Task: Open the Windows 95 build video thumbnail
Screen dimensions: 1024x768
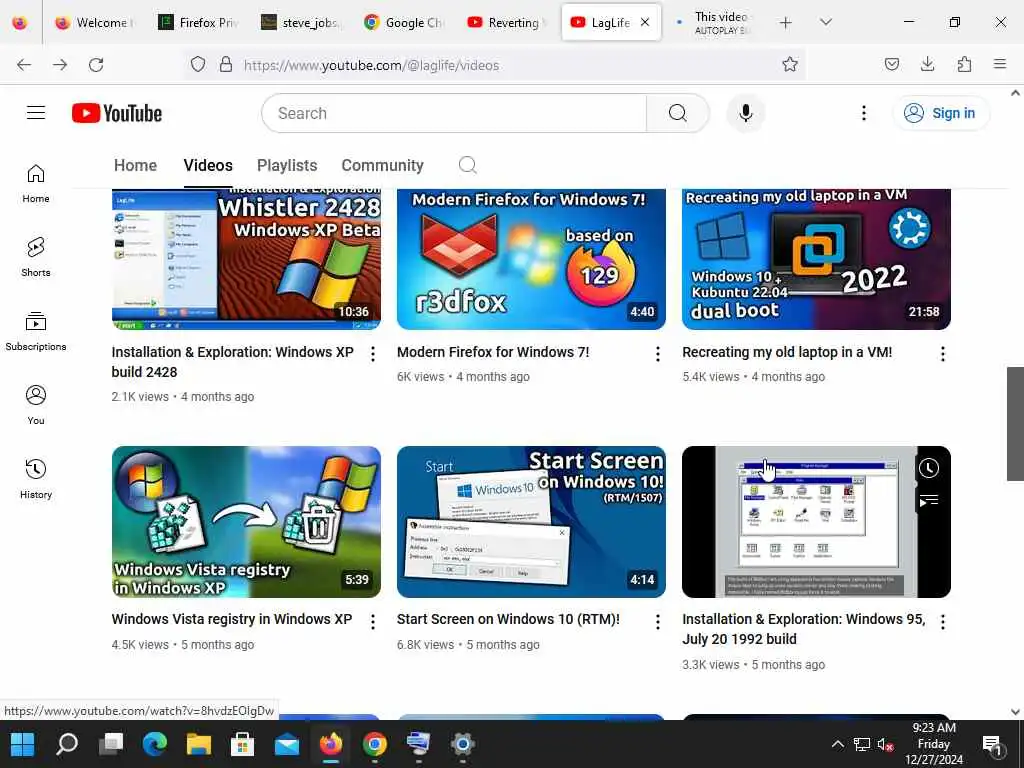Action: click(x=816, y=522)
